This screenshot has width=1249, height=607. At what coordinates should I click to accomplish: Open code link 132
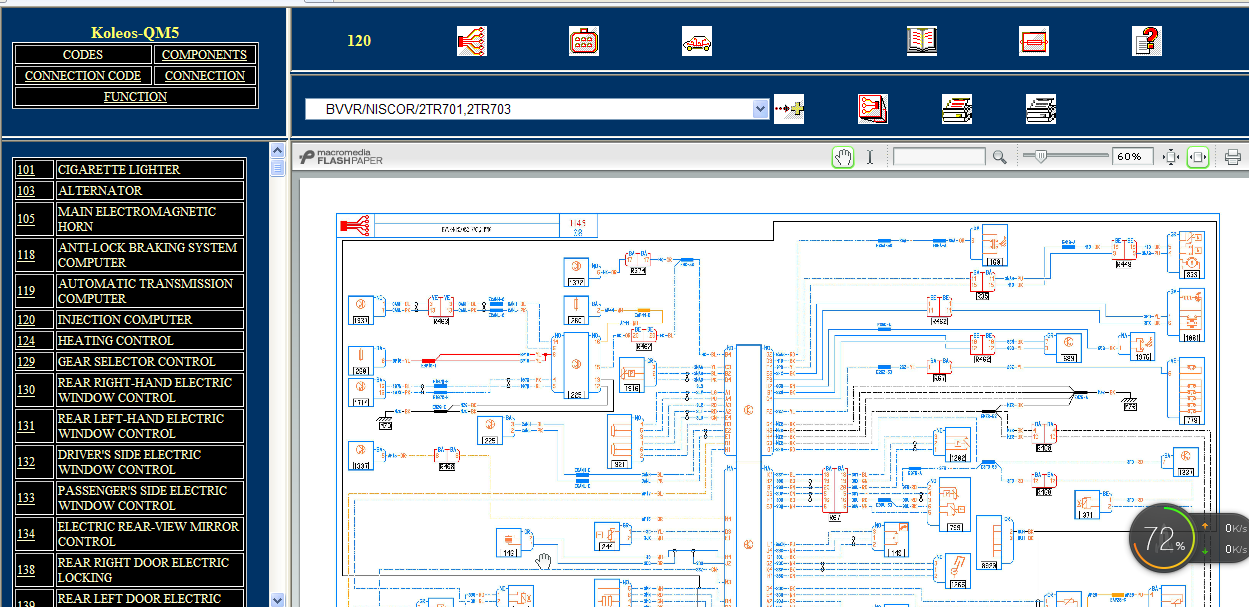(x=26, y=462)
